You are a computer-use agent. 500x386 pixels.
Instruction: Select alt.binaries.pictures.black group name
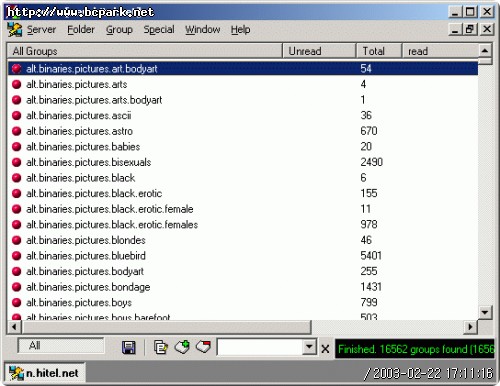[81, 178]
